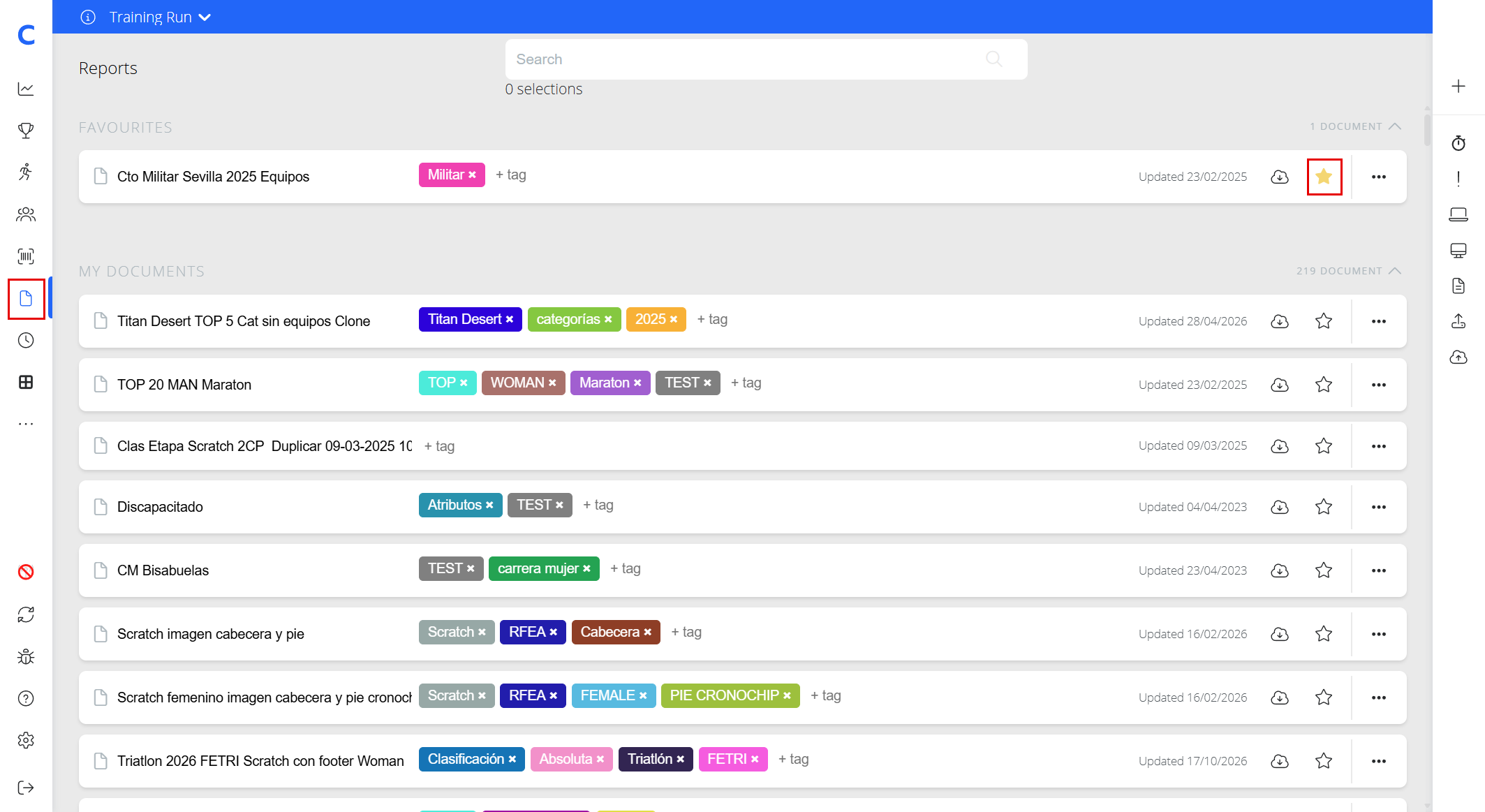Image resolution: width=1485 pixels, height=812 pixels.
Task: Open the settings gear icon in sidebar
Action: tap(26, 740)
